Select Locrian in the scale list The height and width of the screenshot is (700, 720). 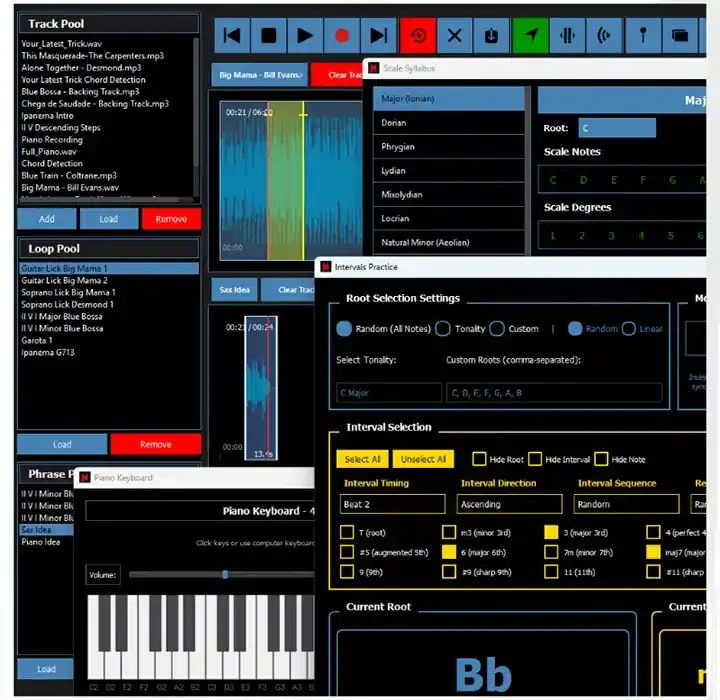click(x=449, y=218)
